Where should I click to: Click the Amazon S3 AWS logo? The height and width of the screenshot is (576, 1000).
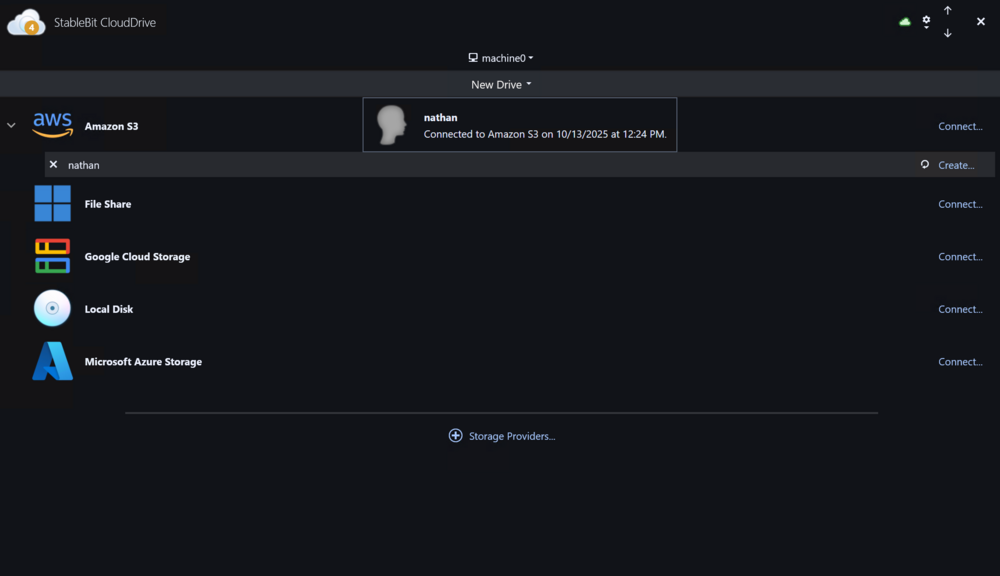click(52, 125)
